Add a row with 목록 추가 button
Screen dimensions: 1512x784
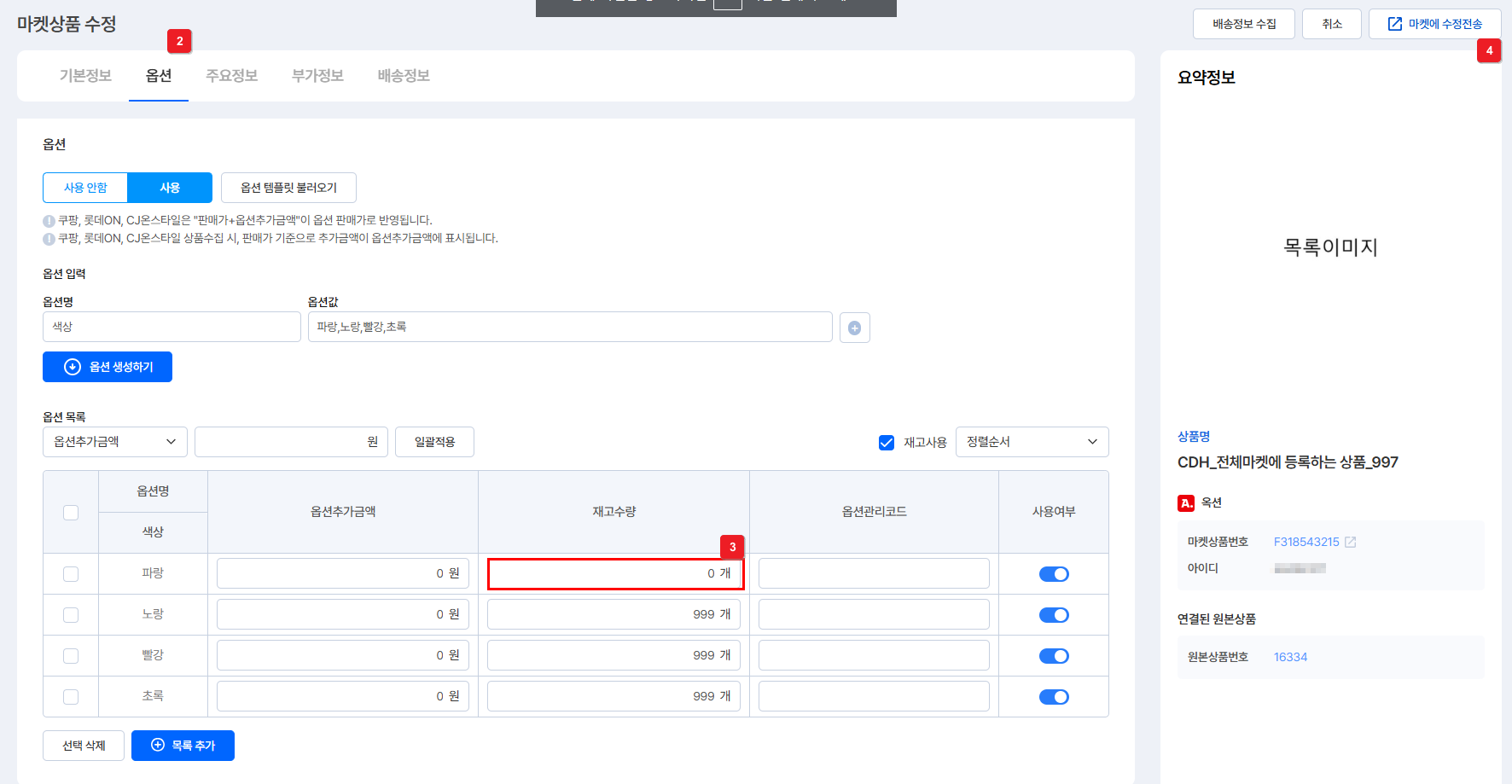[183, 746]
